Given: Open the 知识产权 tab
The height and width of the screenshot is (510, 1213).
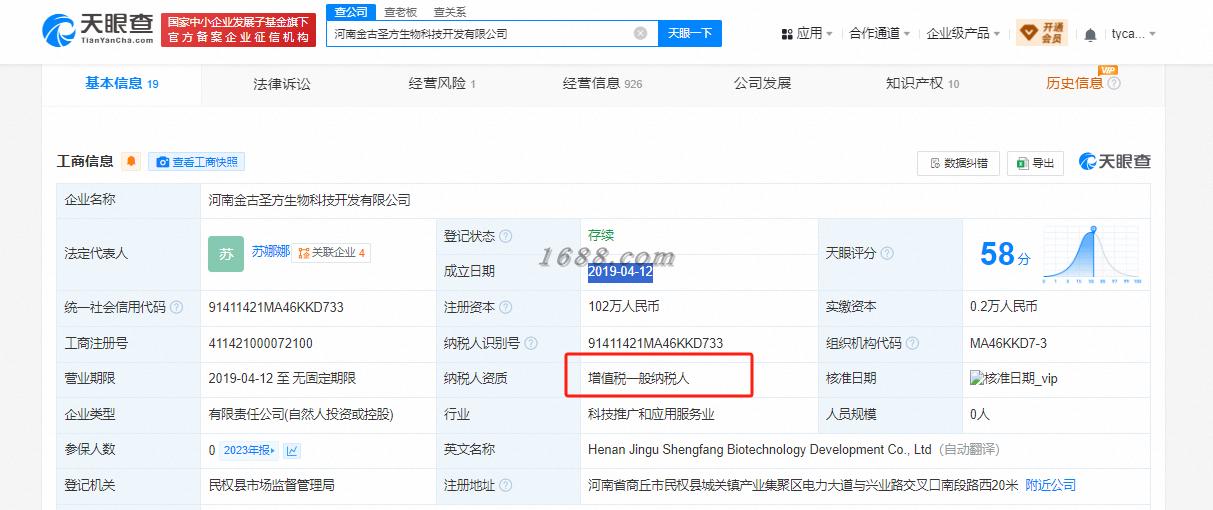Looking at the screenshot, I should pyautogui.click(x=922, y=84).
